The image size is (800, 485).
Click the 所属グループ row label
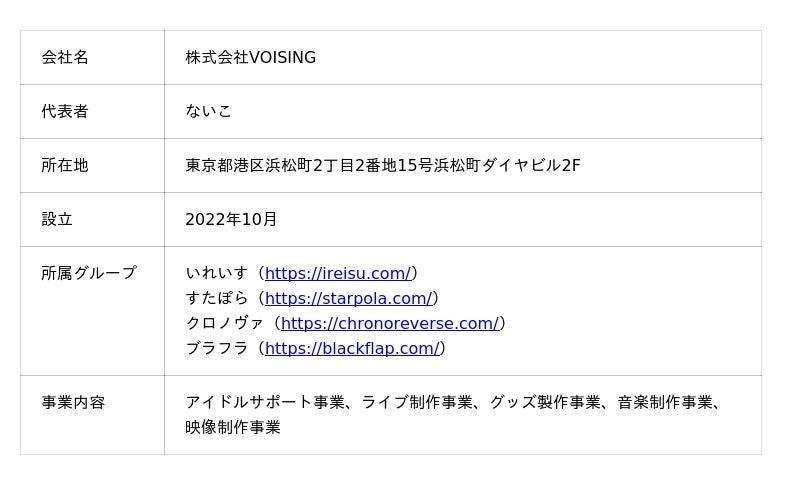[89, 273]
